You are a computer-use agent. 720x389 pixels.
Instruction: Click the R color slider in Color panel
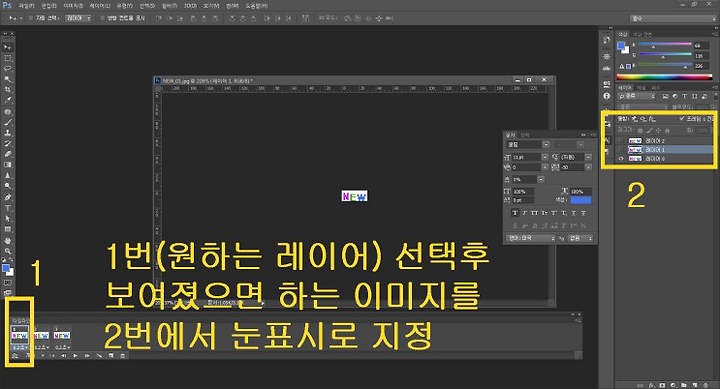[665, 44]
